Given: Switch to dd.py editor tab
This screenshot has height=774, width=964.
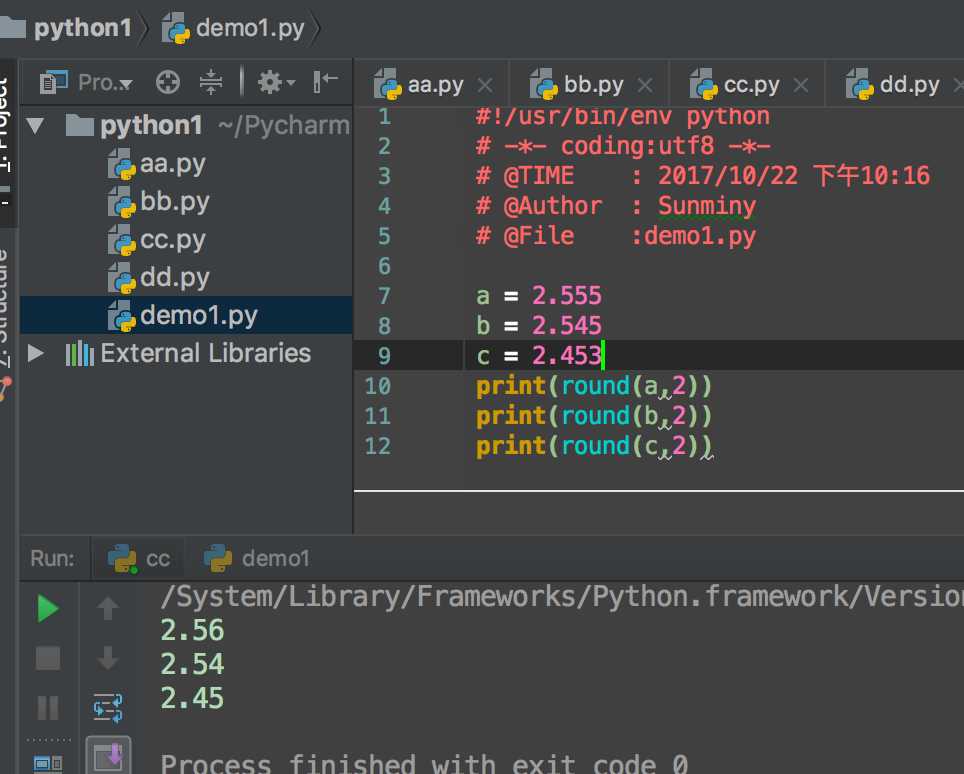Looking at the screenshot, I should 893,85.
